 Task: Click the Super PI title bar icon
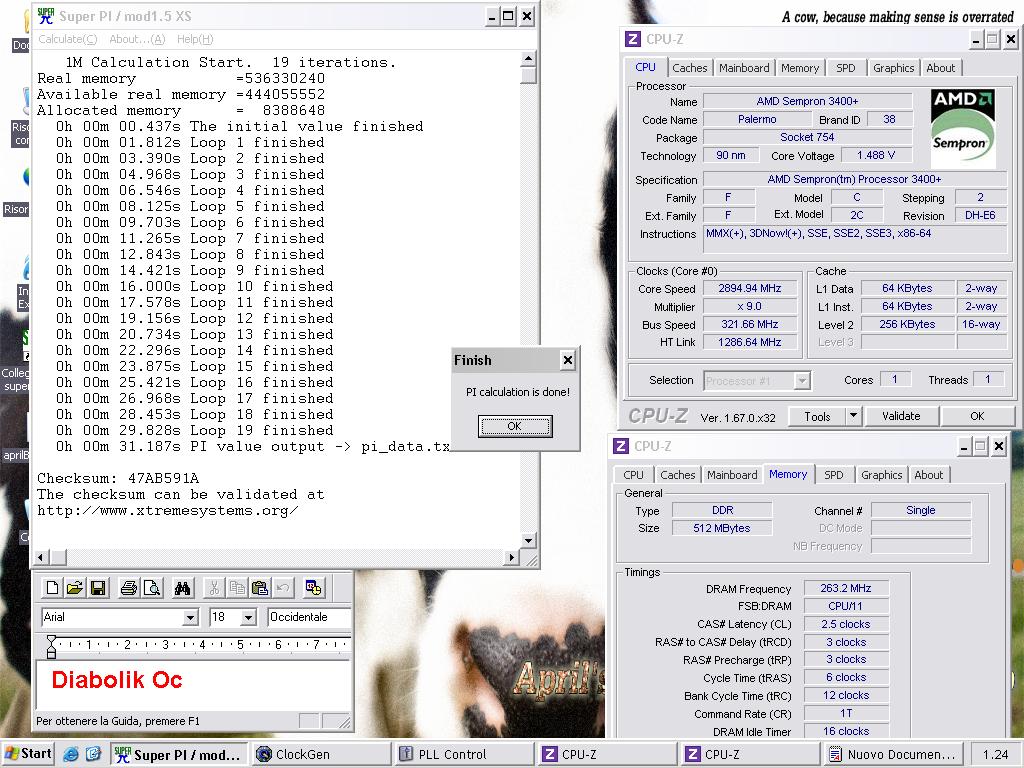(x=46, y=16)
